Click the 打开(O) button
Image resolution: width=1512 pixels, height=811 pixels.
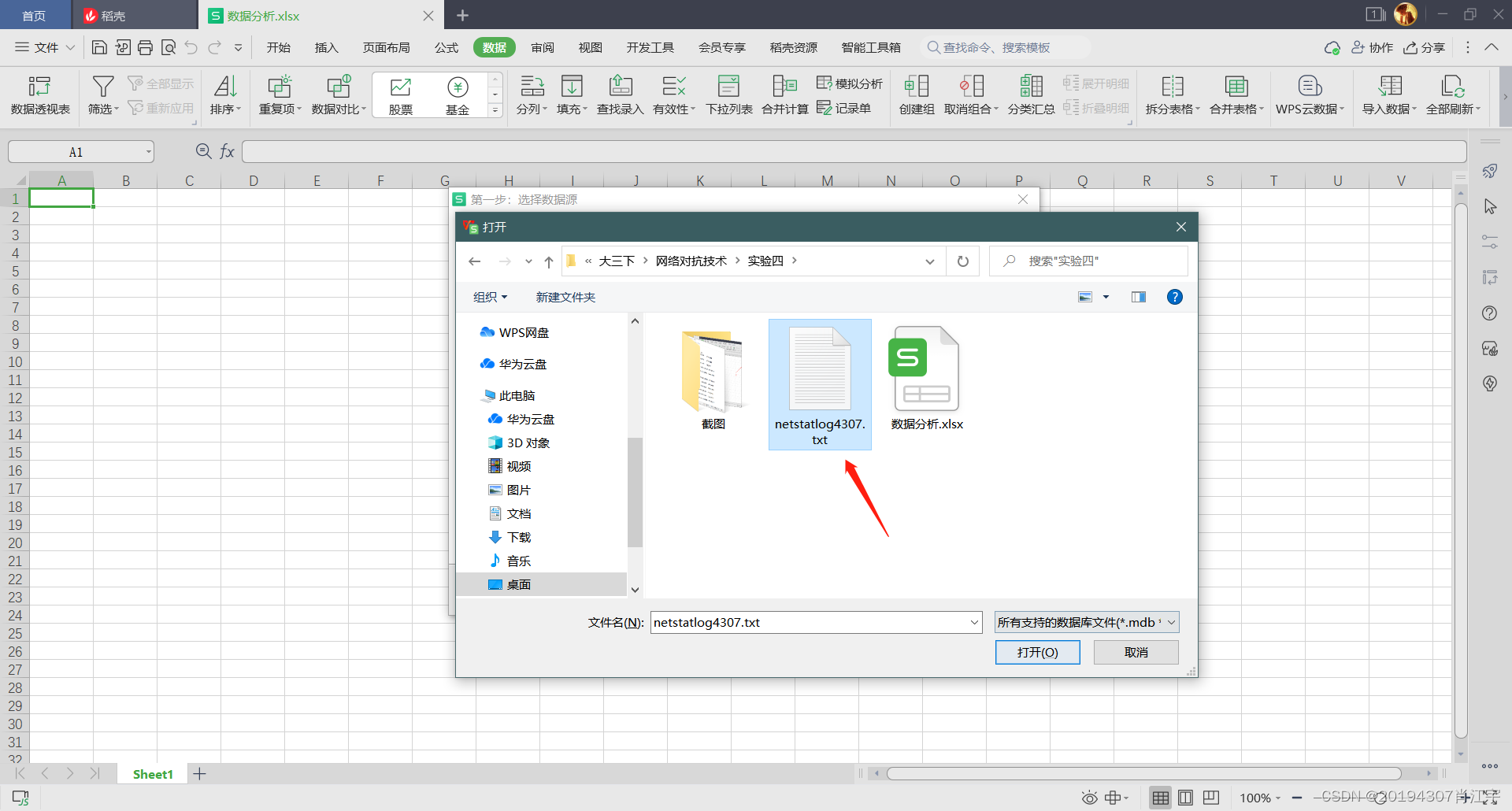click(x=1037, y=652)
